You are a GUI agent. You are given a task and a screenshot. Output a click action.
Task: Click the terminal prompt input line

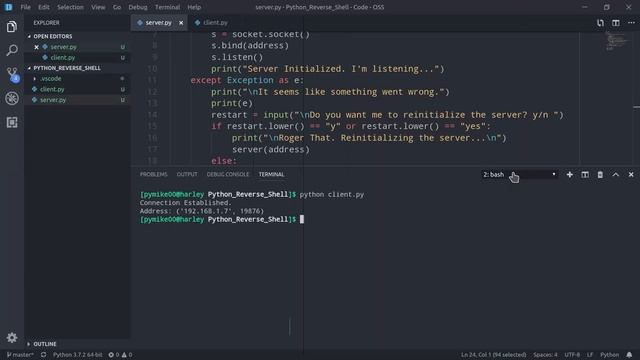[x=222, y=220]
